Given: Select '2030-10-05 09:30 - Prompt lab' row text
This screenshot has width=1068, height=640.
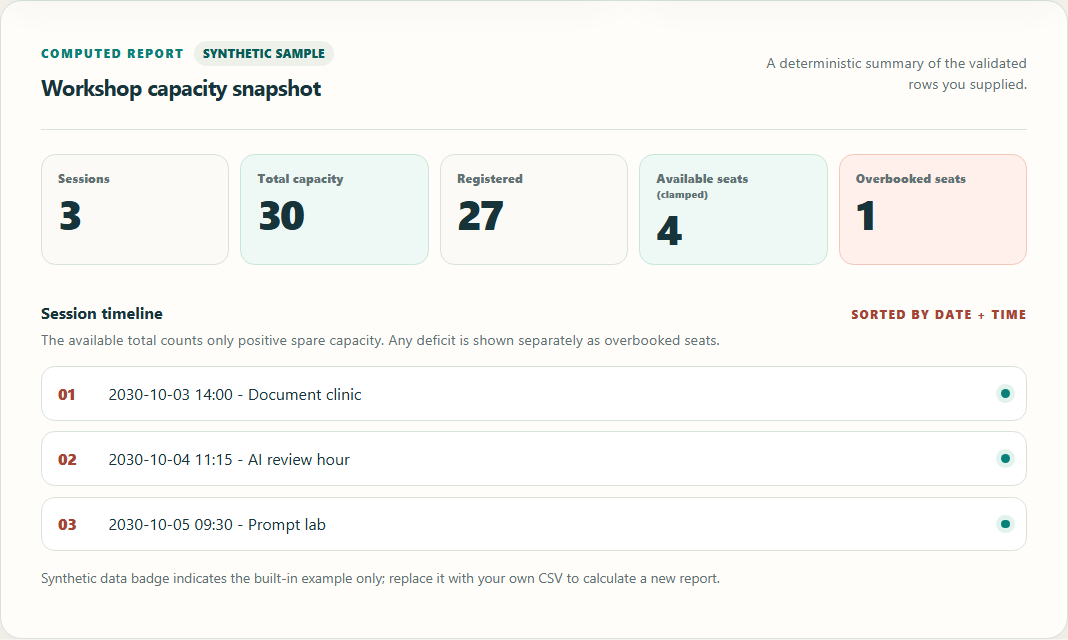Looking at the screenshot, I should (x=217, y=525).
